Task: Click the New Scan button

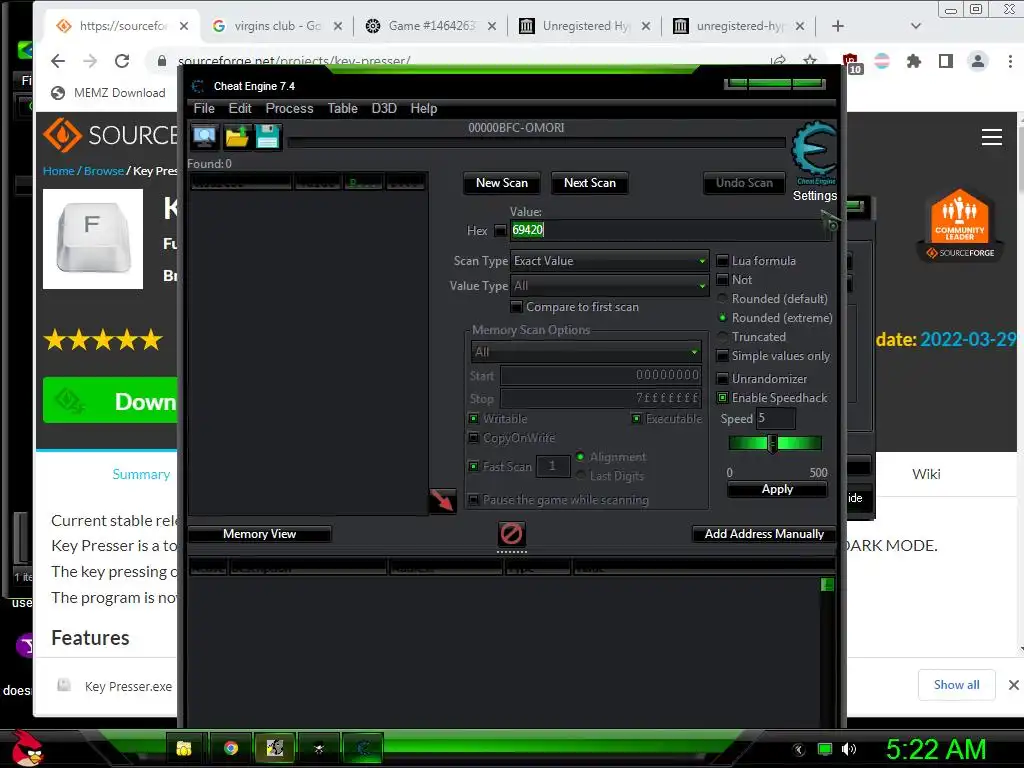Action: pos(502,183)
